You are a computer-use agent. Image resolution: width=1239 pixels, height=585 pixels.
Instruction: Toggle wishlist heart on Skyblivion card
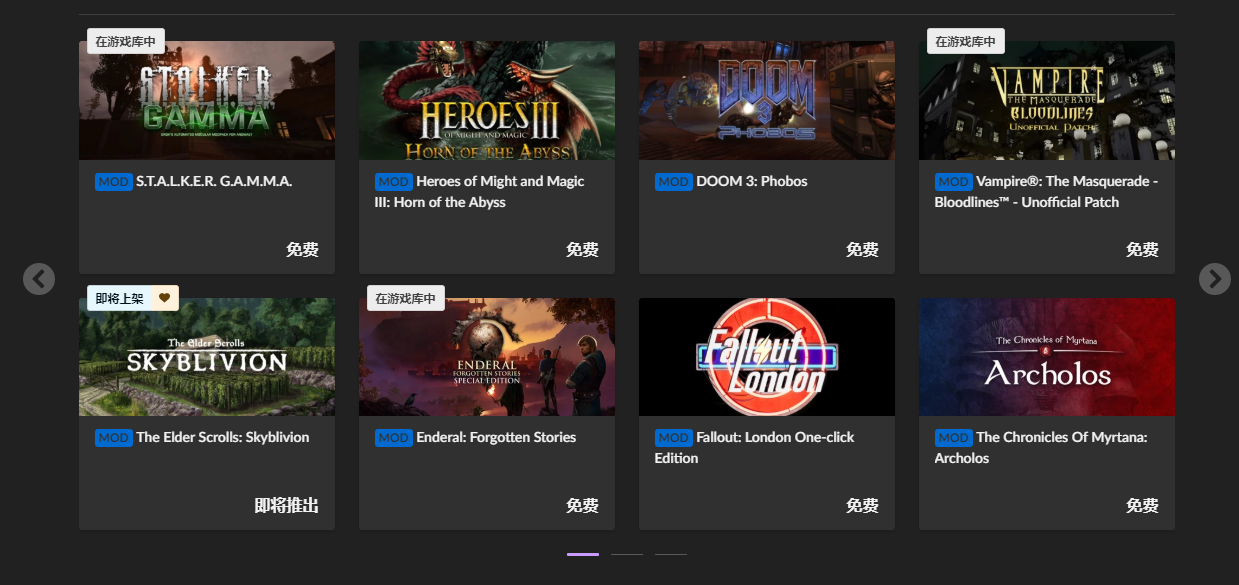pos(165,298)
